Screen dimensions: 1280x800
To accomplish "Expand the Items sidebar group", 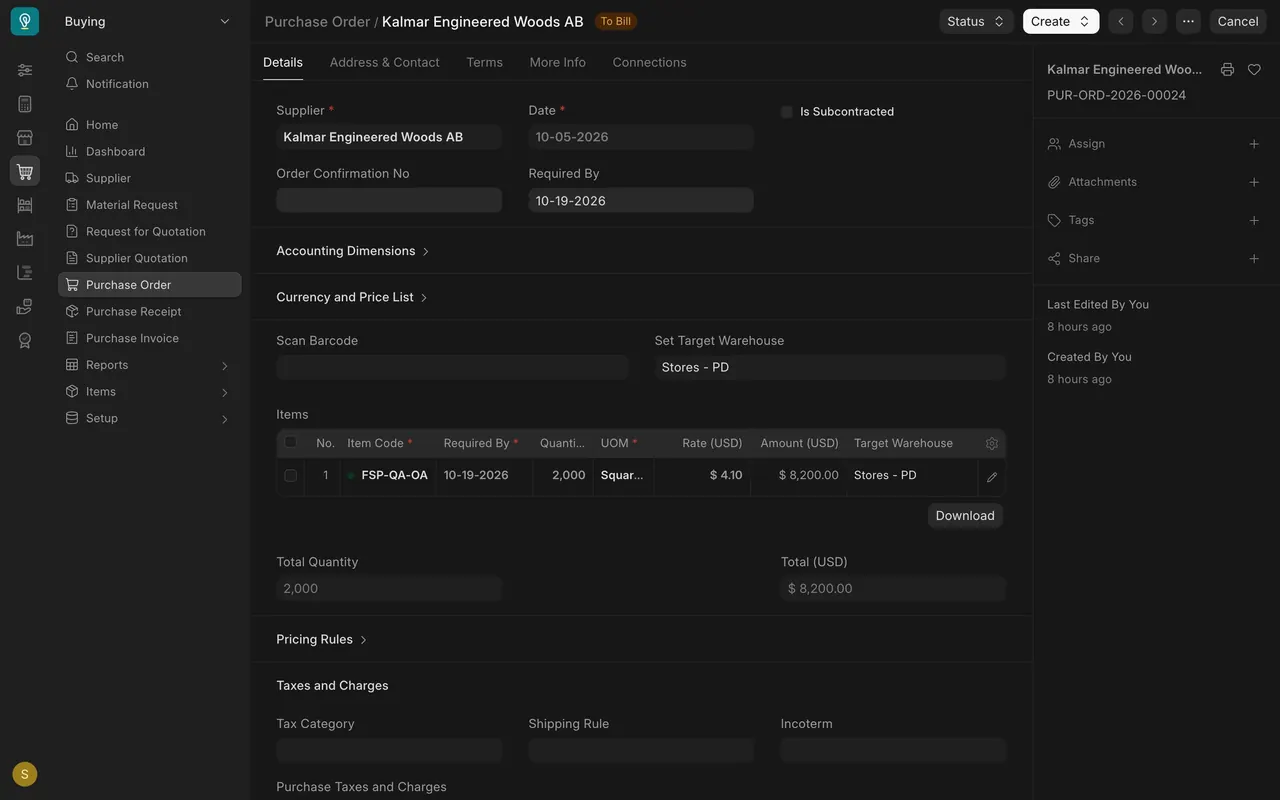I will (149, 392).
